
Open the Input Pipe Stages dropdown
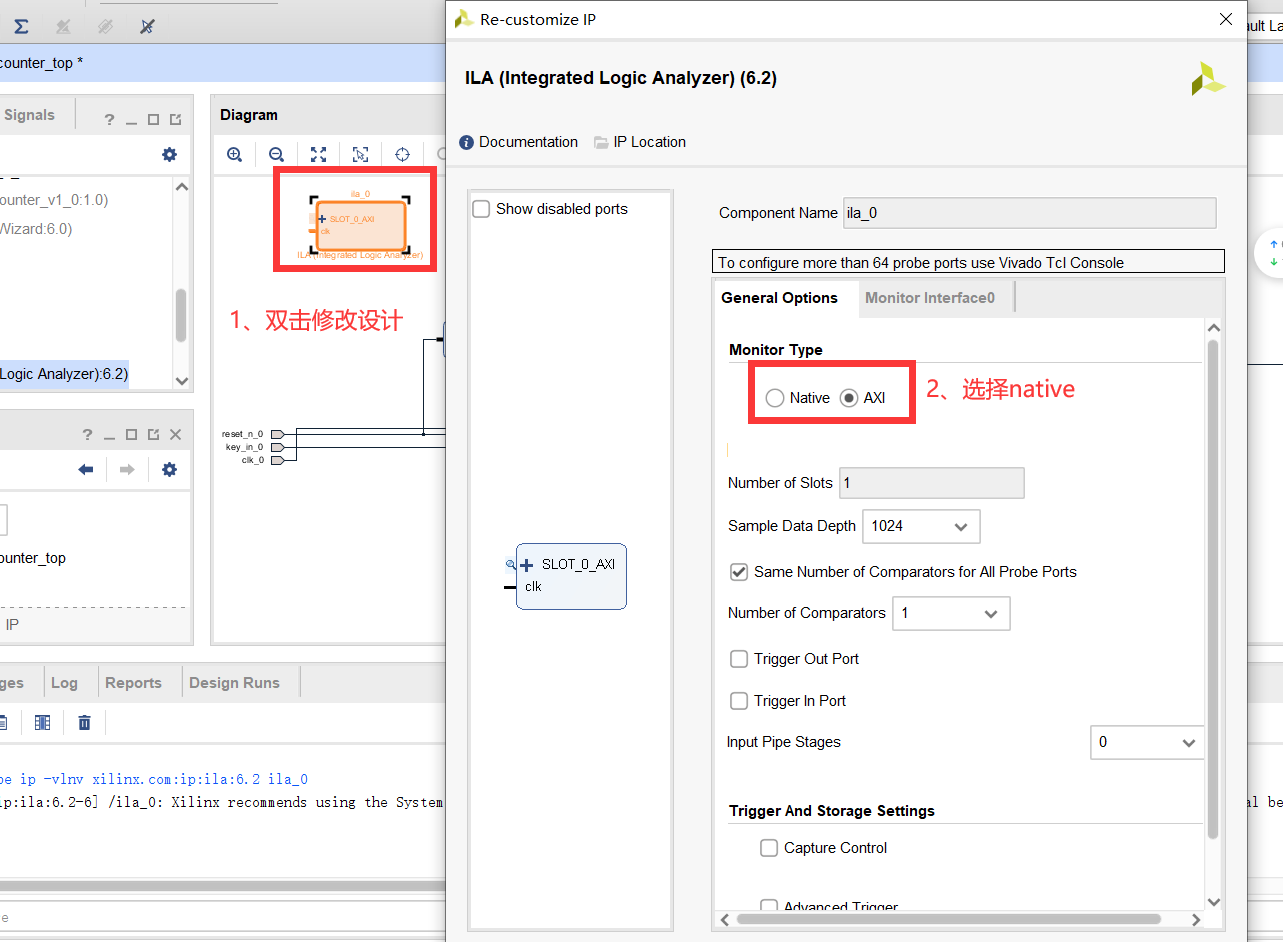(1146, 742)
